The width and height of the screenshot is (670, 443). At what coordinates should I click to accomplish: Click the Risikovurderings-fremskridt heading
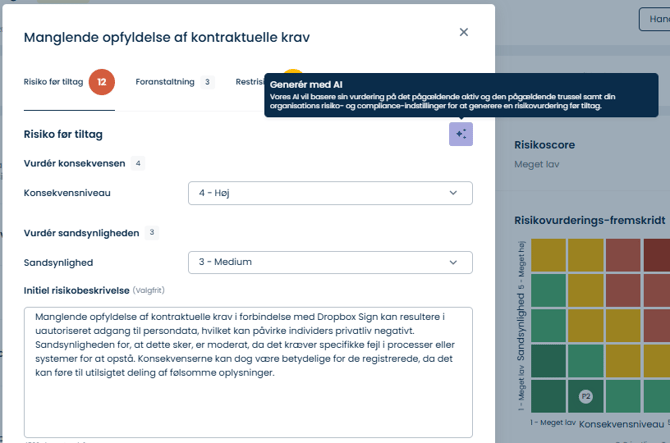[589, 218]
